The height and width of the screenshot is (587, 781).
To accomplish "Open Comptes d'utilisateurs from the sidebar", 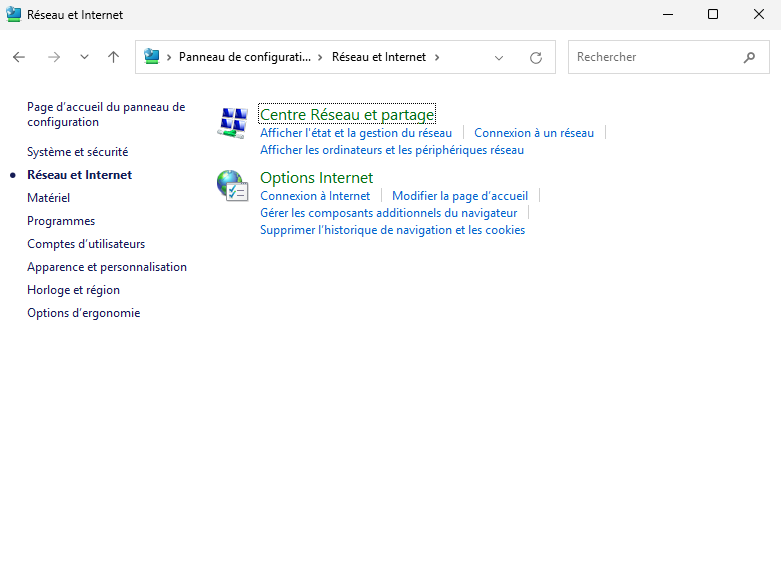I will [86, 244].
